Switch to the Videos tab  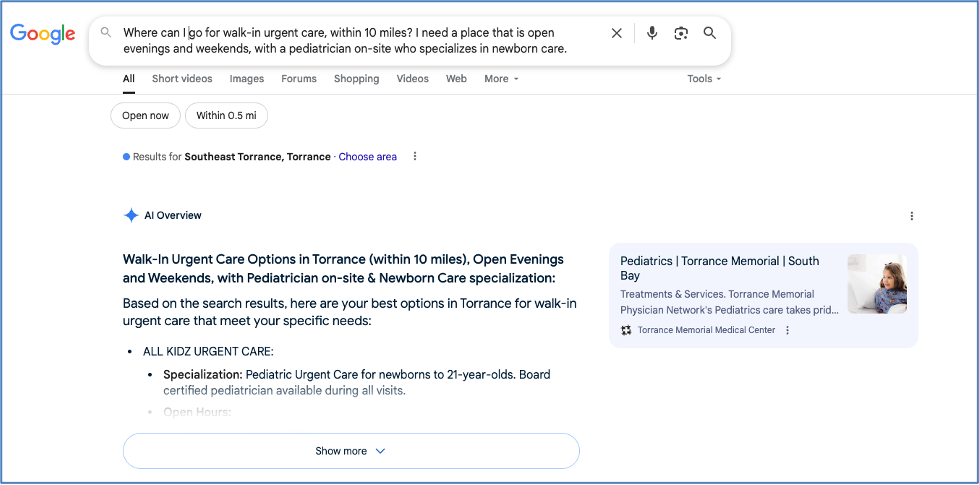(x=413, y=79)
